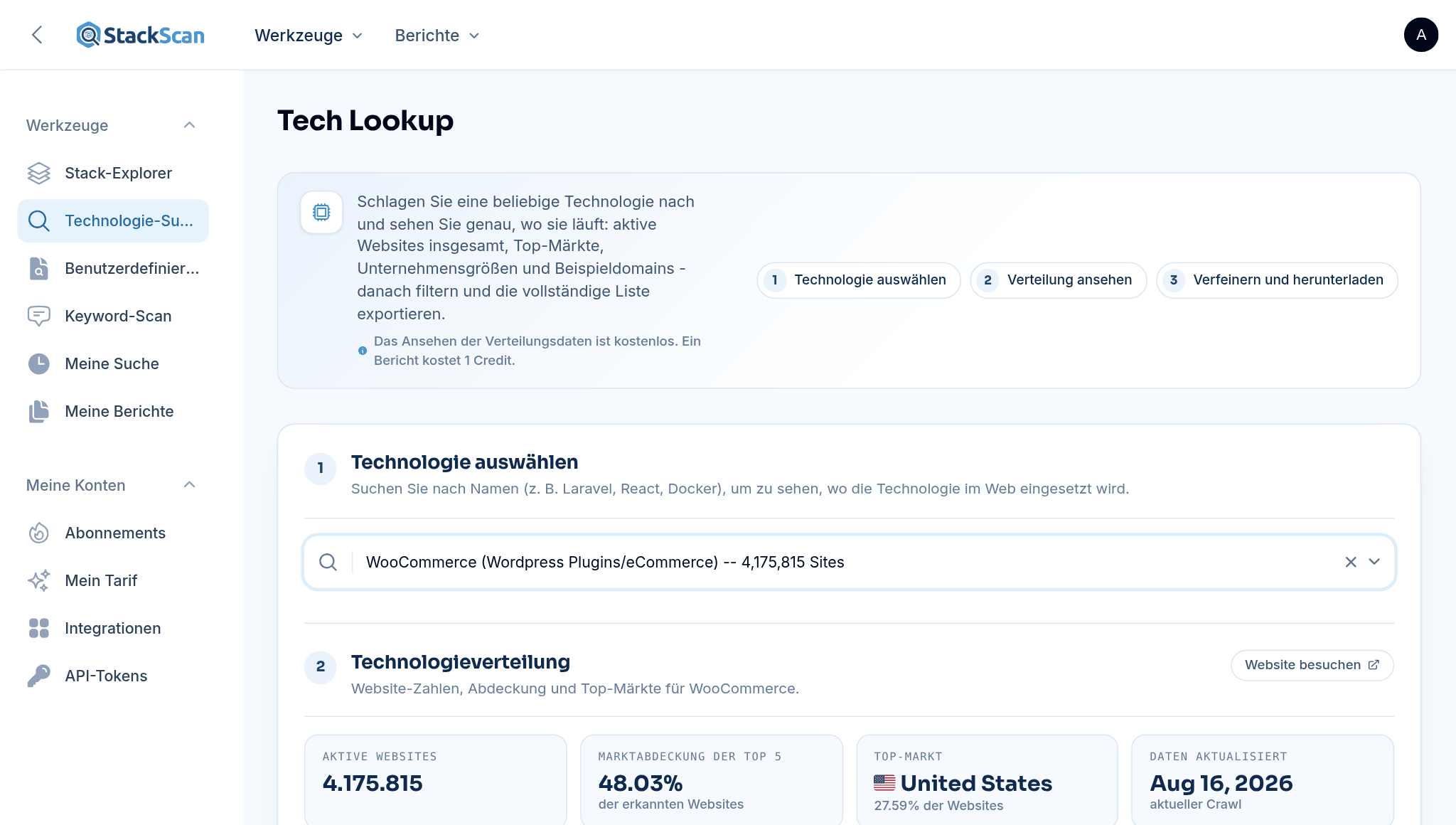Open API-Tokens page

113,676
